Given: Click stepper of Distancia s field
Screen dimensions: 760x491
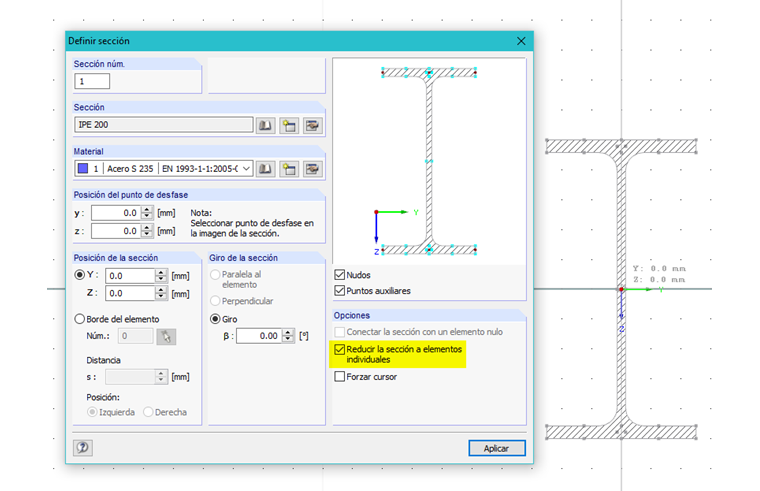Looking at the screenshot, I should point(161,377).
